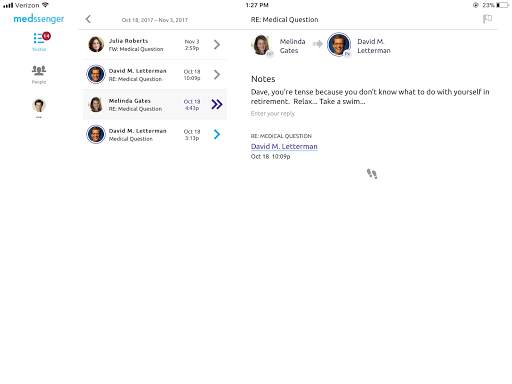
Task: Select David M. Letterman avatar for RE: Medical Question row
Action: (x=96, y=74)
